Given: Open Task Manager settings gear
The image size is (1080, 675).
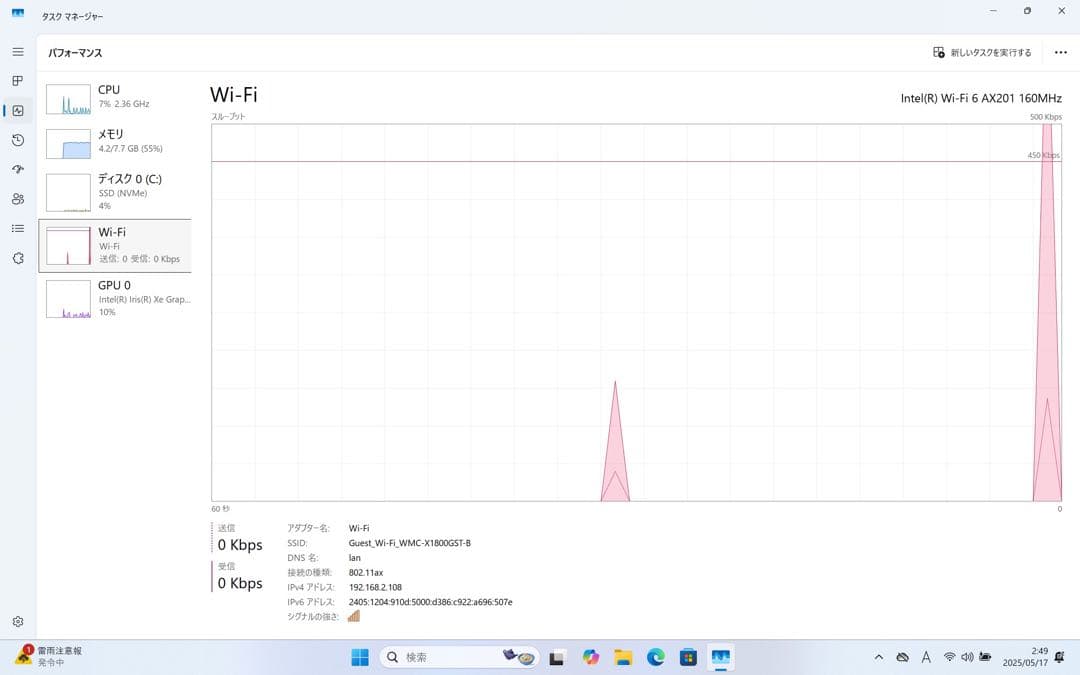Looking at the screenshot, I should point(18,621).
